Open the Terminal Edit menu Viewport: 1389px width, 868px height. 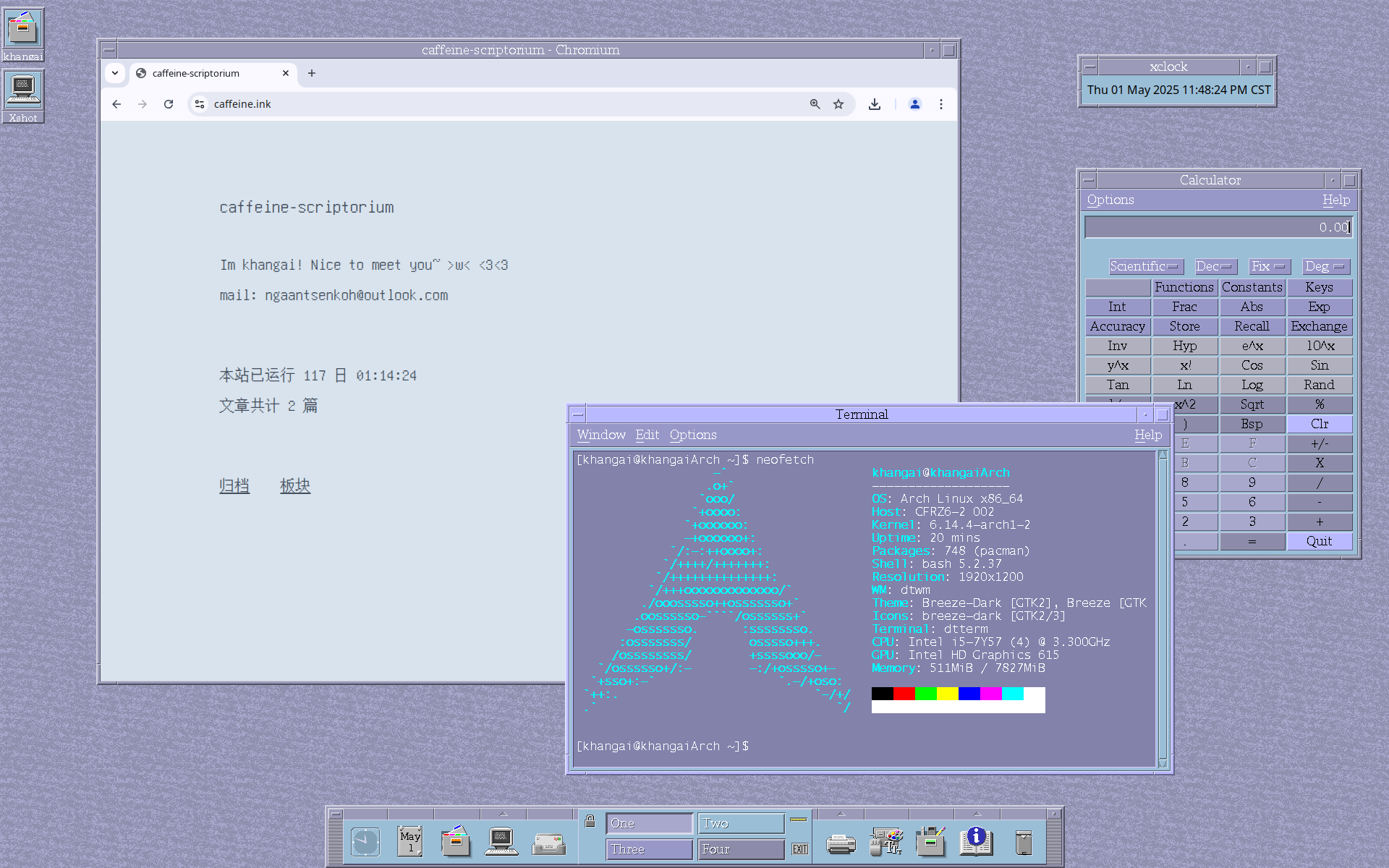[x=647, y=435]
